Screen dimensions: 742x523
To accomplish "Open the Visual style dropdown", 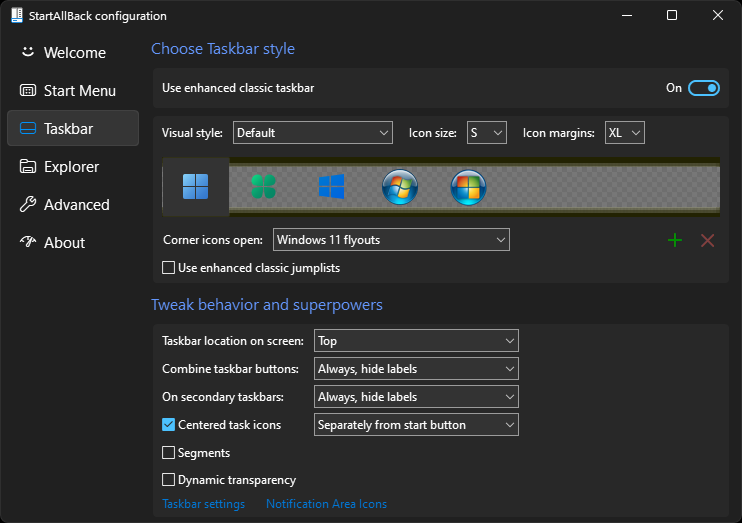I will (313, 133).
